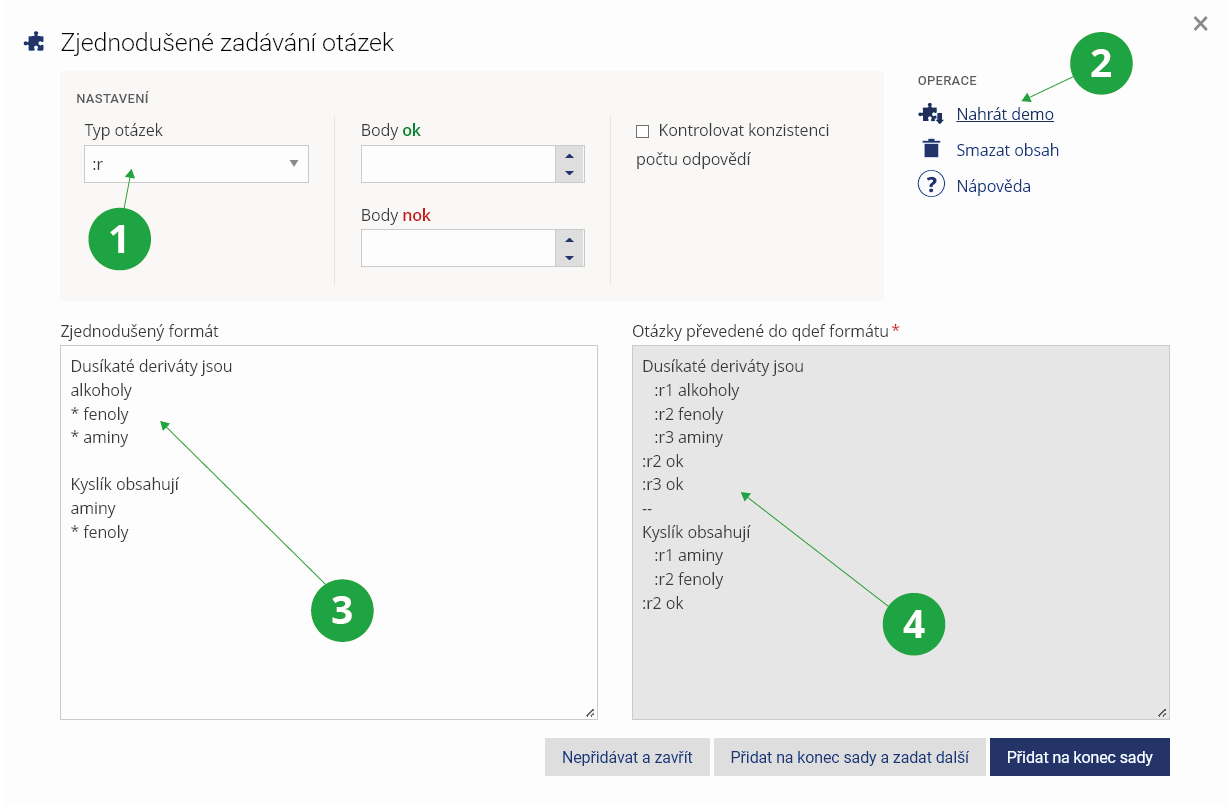Increase Body ok value with up arrow
This screenshot has height=806, width=1228.
coord(569,155)
